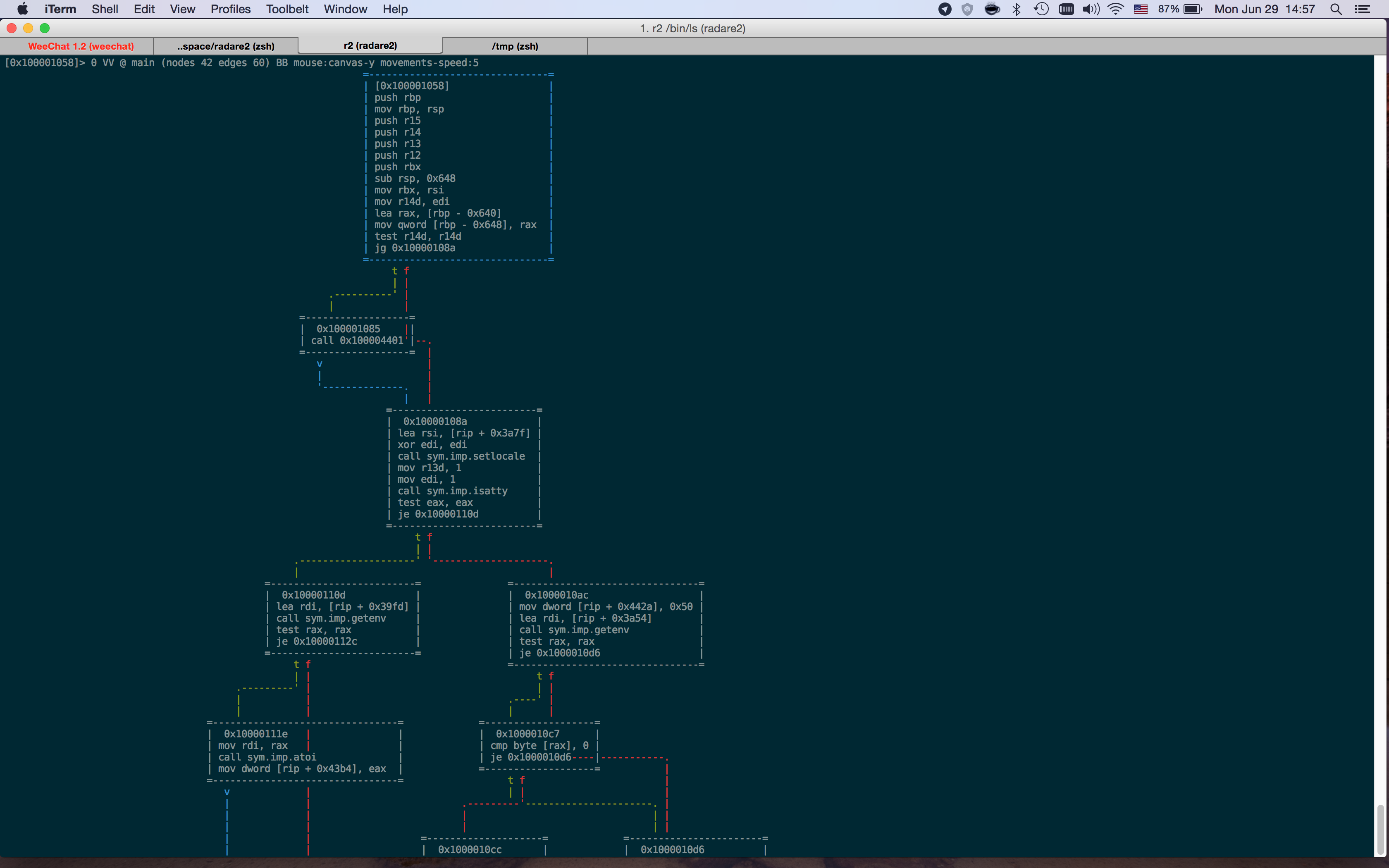Open the iTerm application menu
The image size is (1389, 868).
click(60, 9)
